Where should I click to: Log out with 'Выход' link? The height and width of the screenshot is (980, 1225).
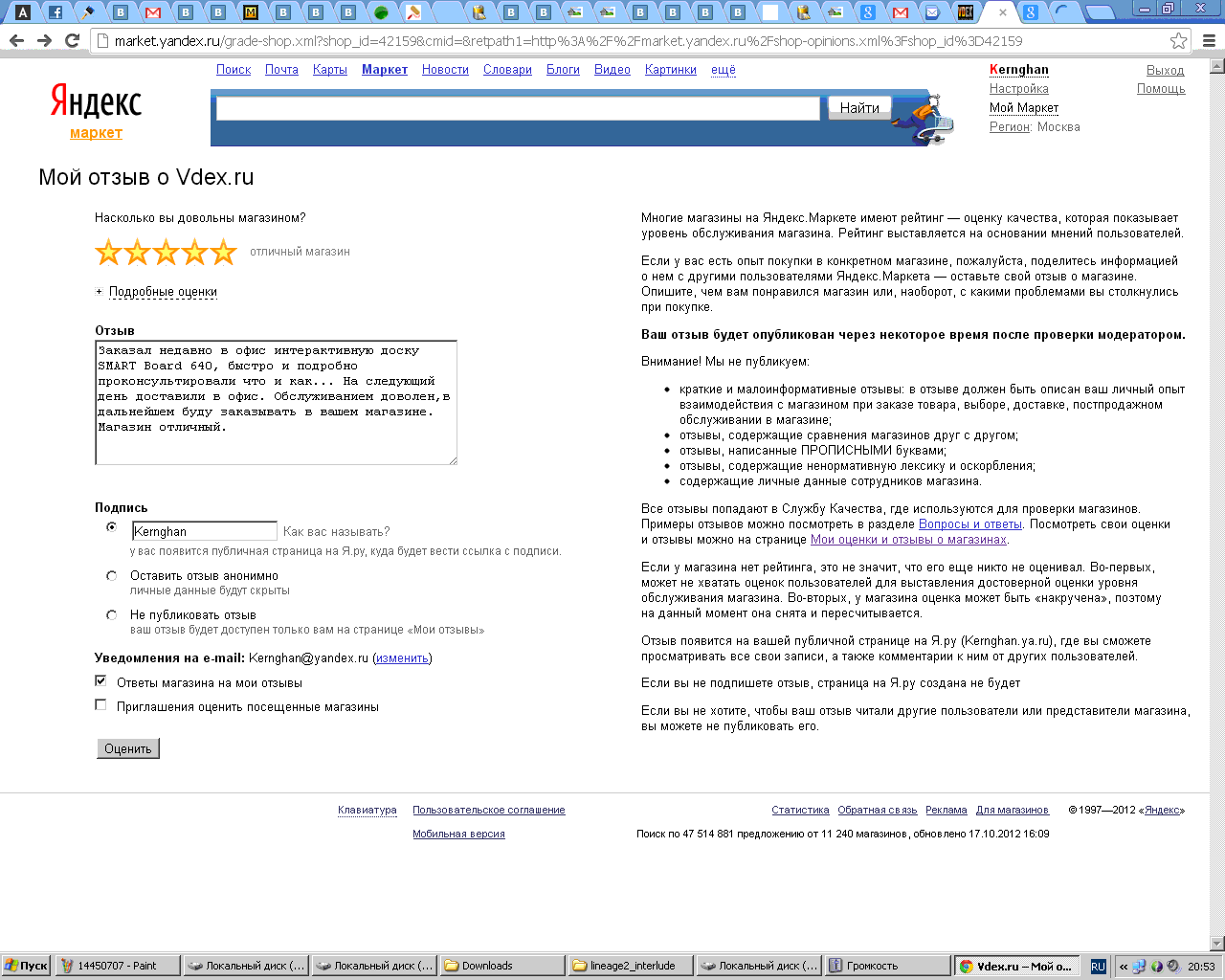point(1166,71)
